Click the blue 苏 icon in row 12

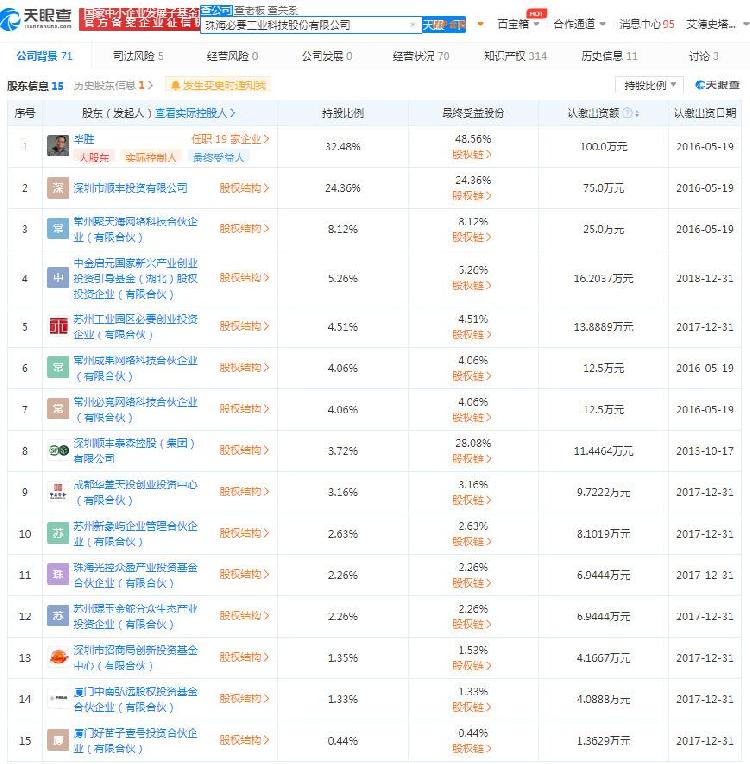(58, 616)
